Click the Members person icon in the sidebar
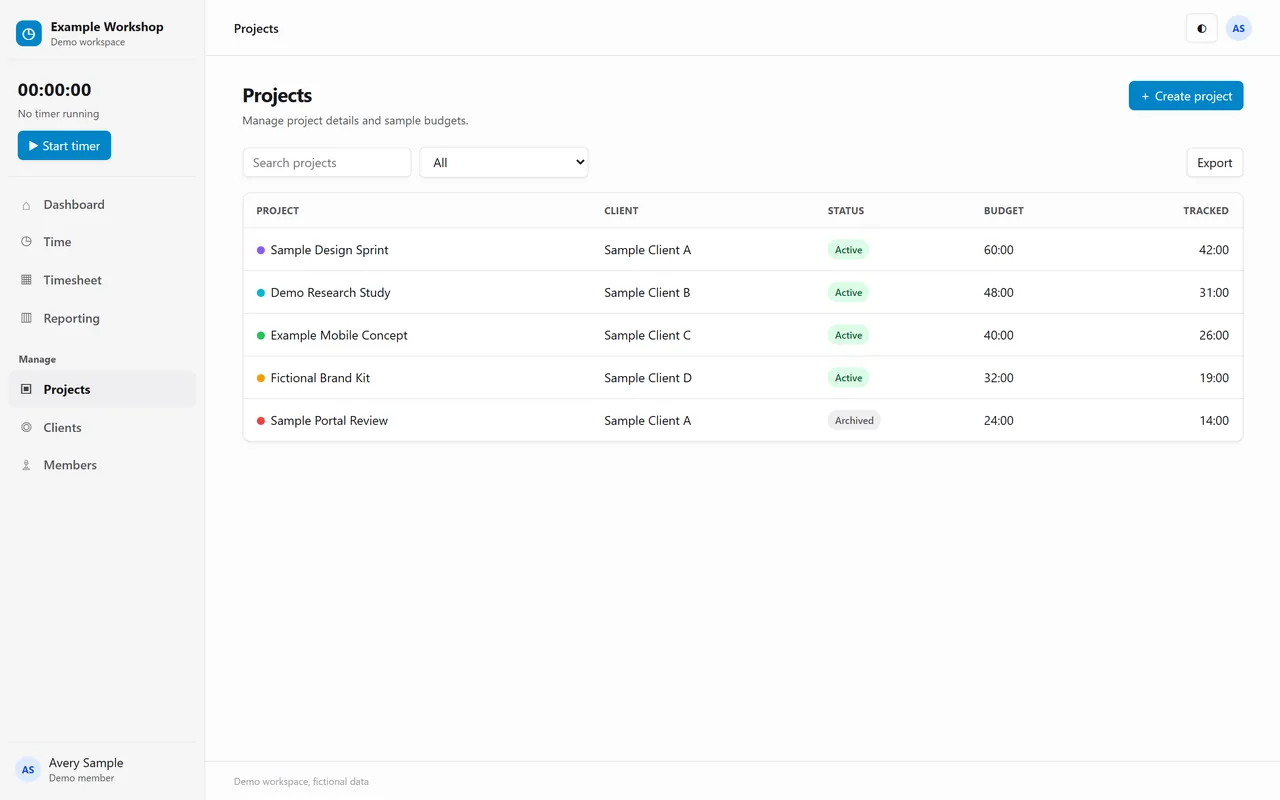Screen dimensions: 1280x800 (x=26, y=465)
